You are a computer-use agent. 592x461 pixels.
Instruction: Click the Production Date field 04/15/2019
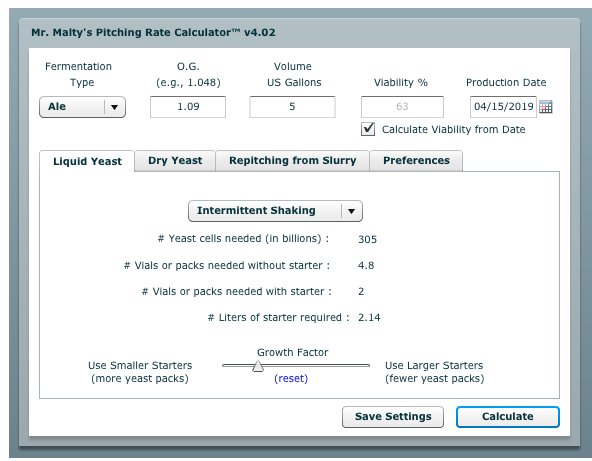(x=503, y=107)
